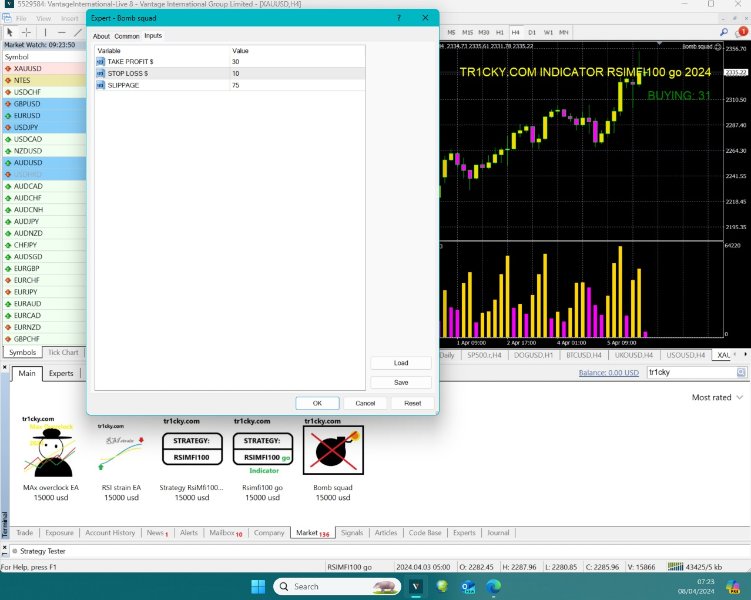Switch to the BTCUSD,H4 chart tab
Viewport: 751px width, 600px height.
coord(583,355)
